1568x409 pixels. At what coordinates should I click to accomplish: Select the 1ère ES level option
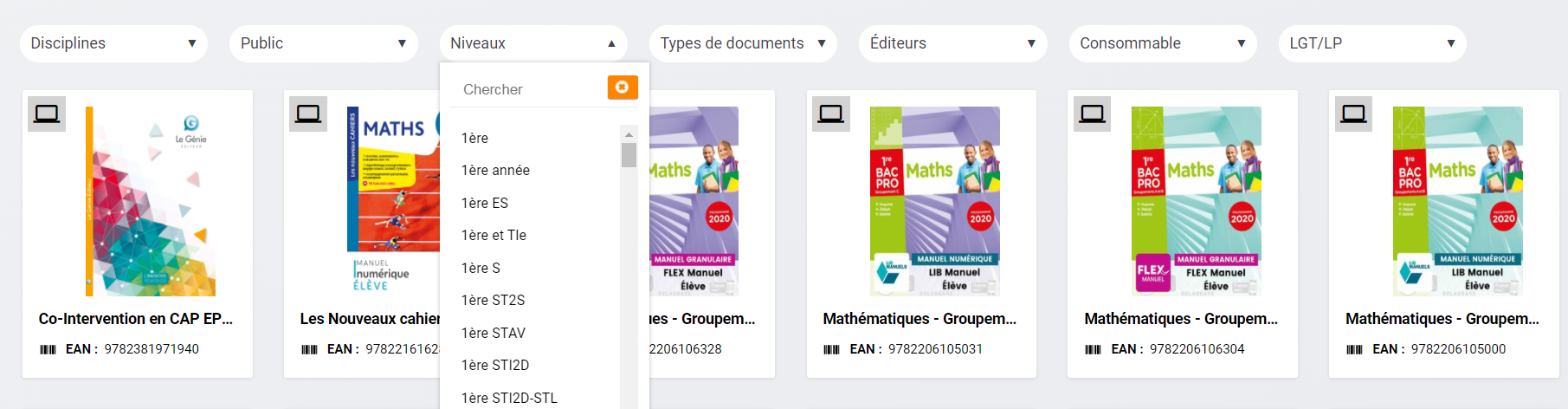coord(485,203)
